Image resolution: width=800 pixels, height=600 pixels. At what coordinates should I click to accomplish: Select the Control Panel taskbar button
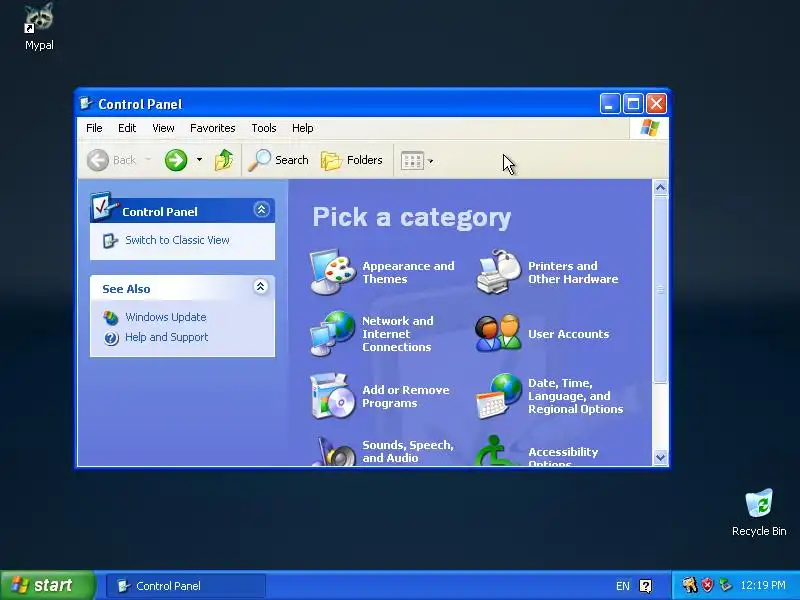(x=186, y=586)
